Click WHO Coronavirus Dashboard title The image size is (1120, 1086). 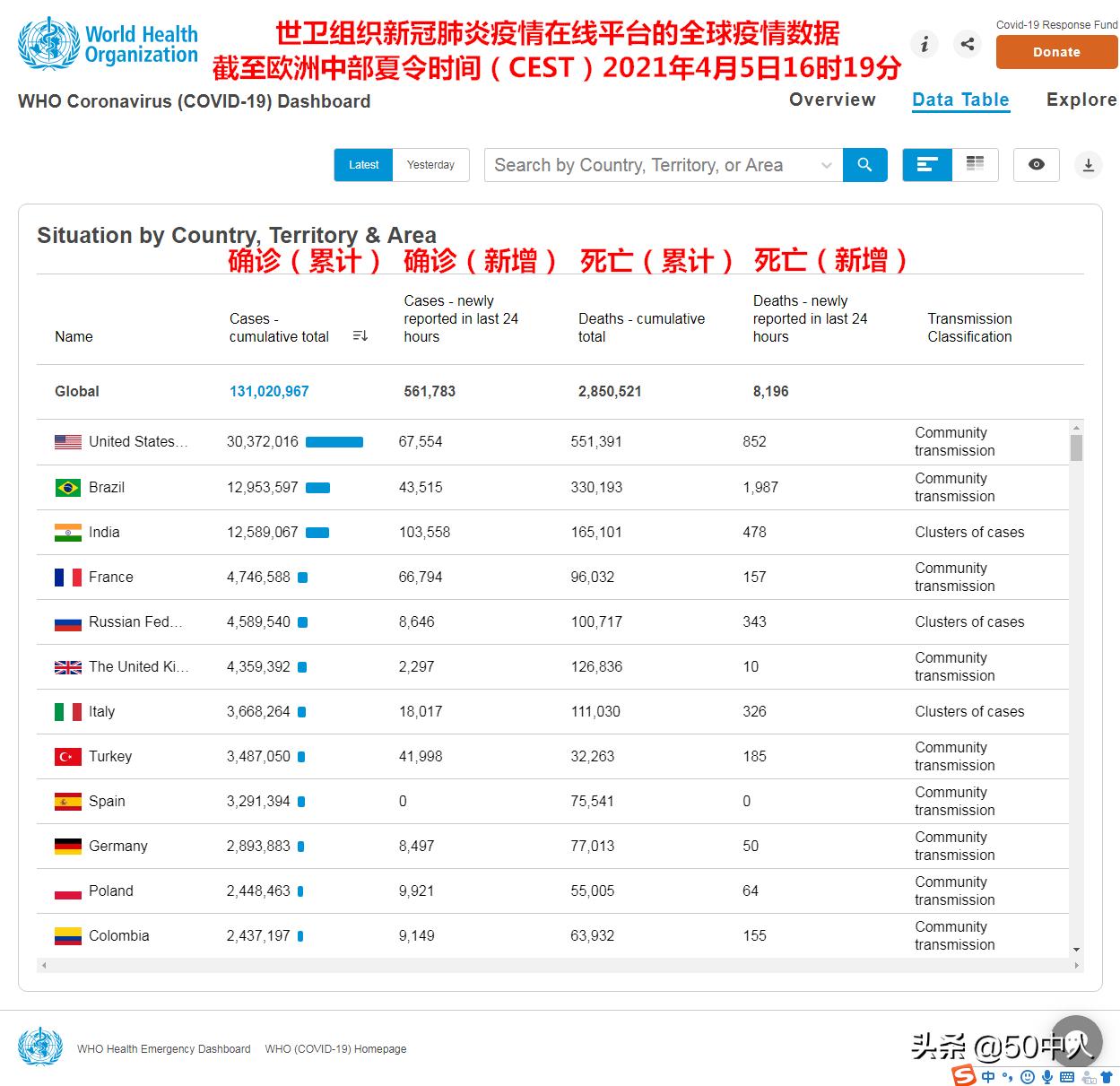195,101
